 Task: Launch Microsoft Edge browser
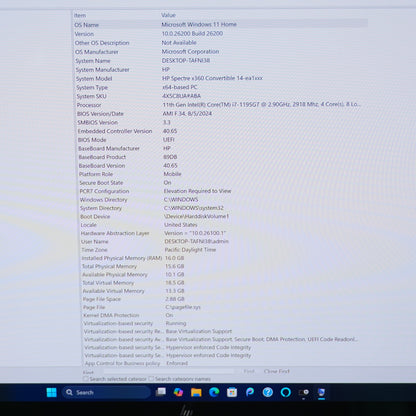coord(214,392)
